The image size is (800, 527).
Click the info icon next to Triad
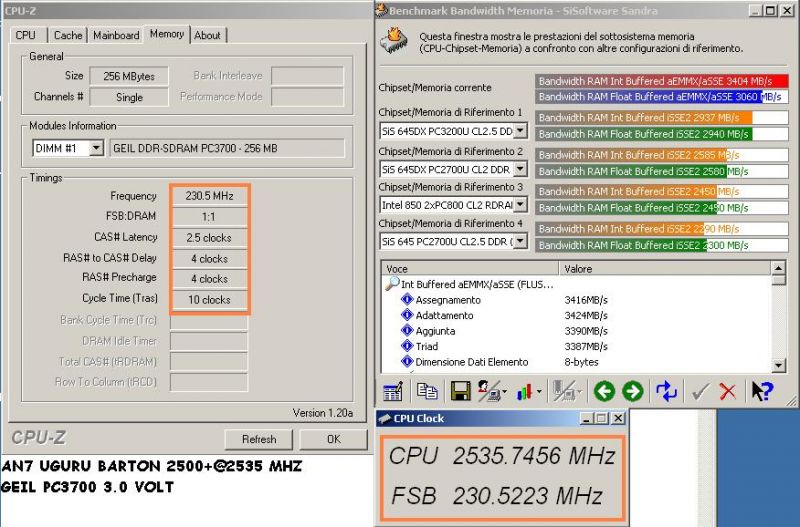click(407, 346)
